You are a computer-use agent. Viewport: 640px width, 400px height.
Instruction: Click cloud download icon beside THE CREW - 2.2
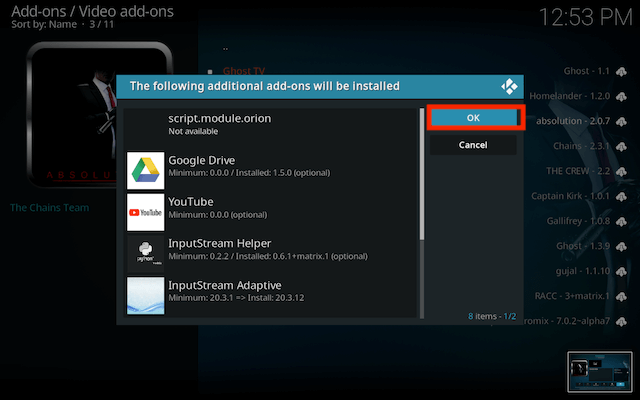pos(621,171)
